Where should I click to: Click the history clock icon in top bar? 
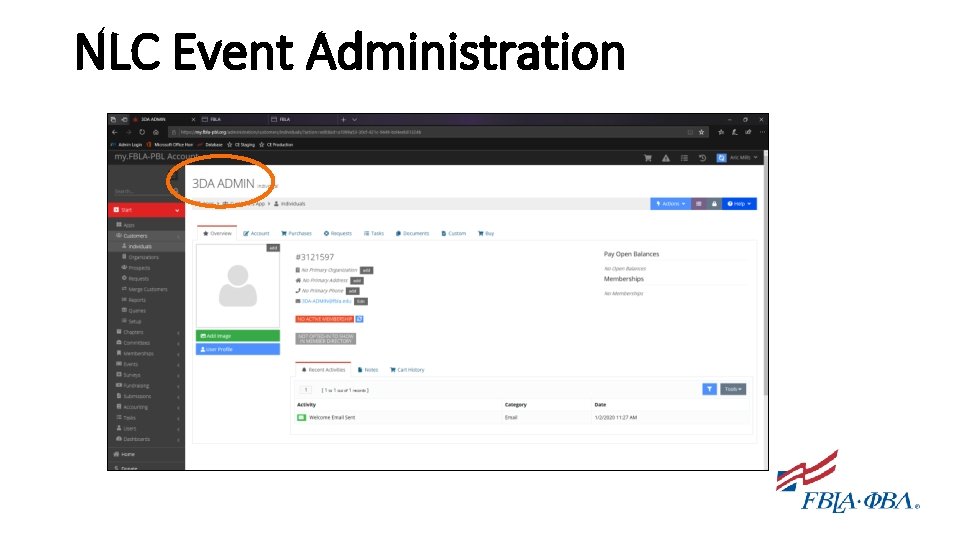click(x=702, y=158)
